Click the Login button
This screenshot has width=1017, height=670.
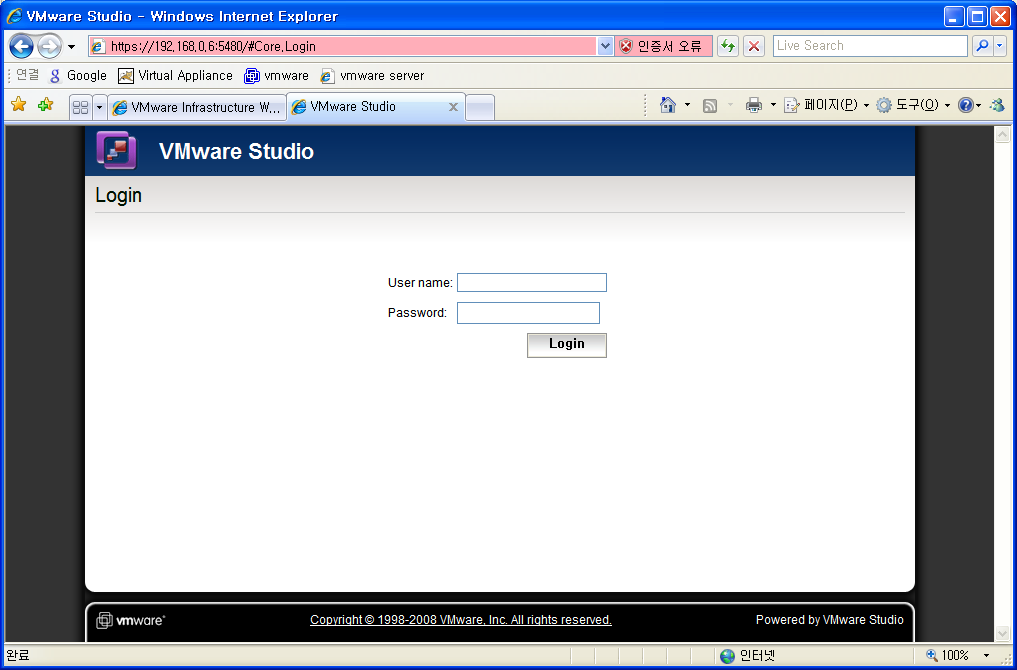pyautogui.click(x=567, y=345)
